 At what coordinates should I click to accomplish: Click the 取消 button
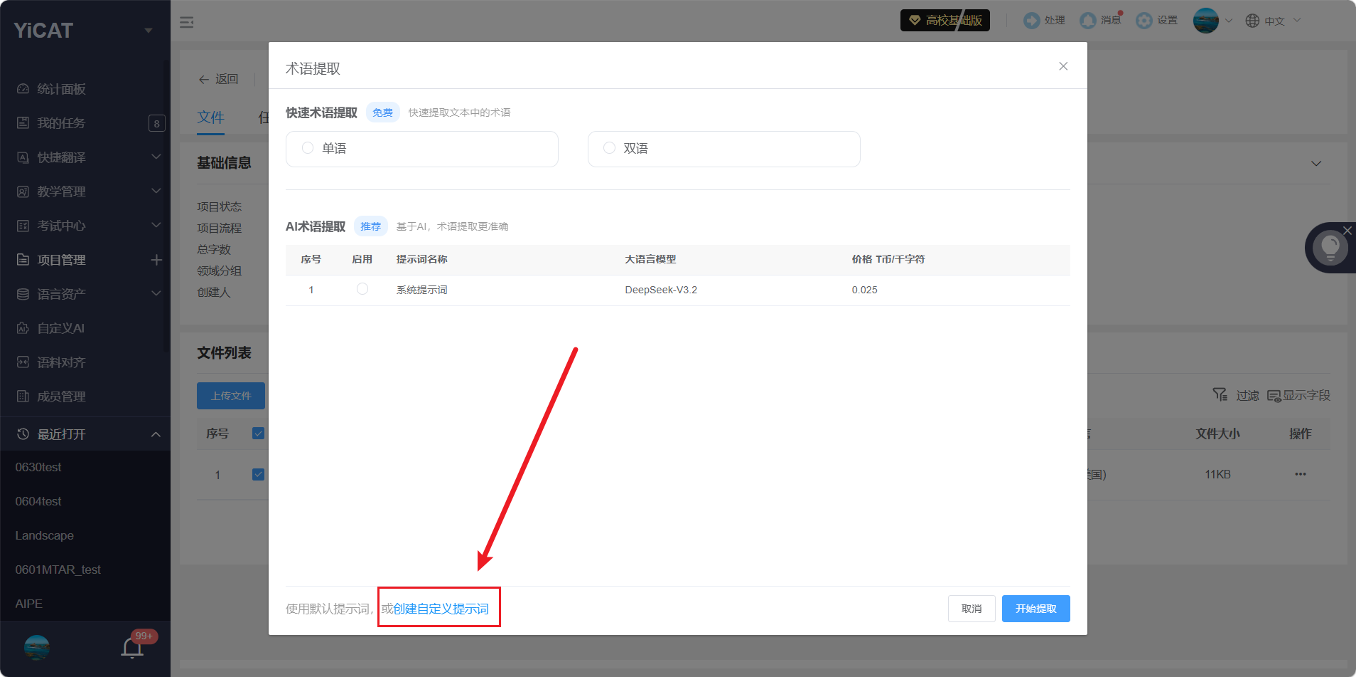click(x=971, y=608)
